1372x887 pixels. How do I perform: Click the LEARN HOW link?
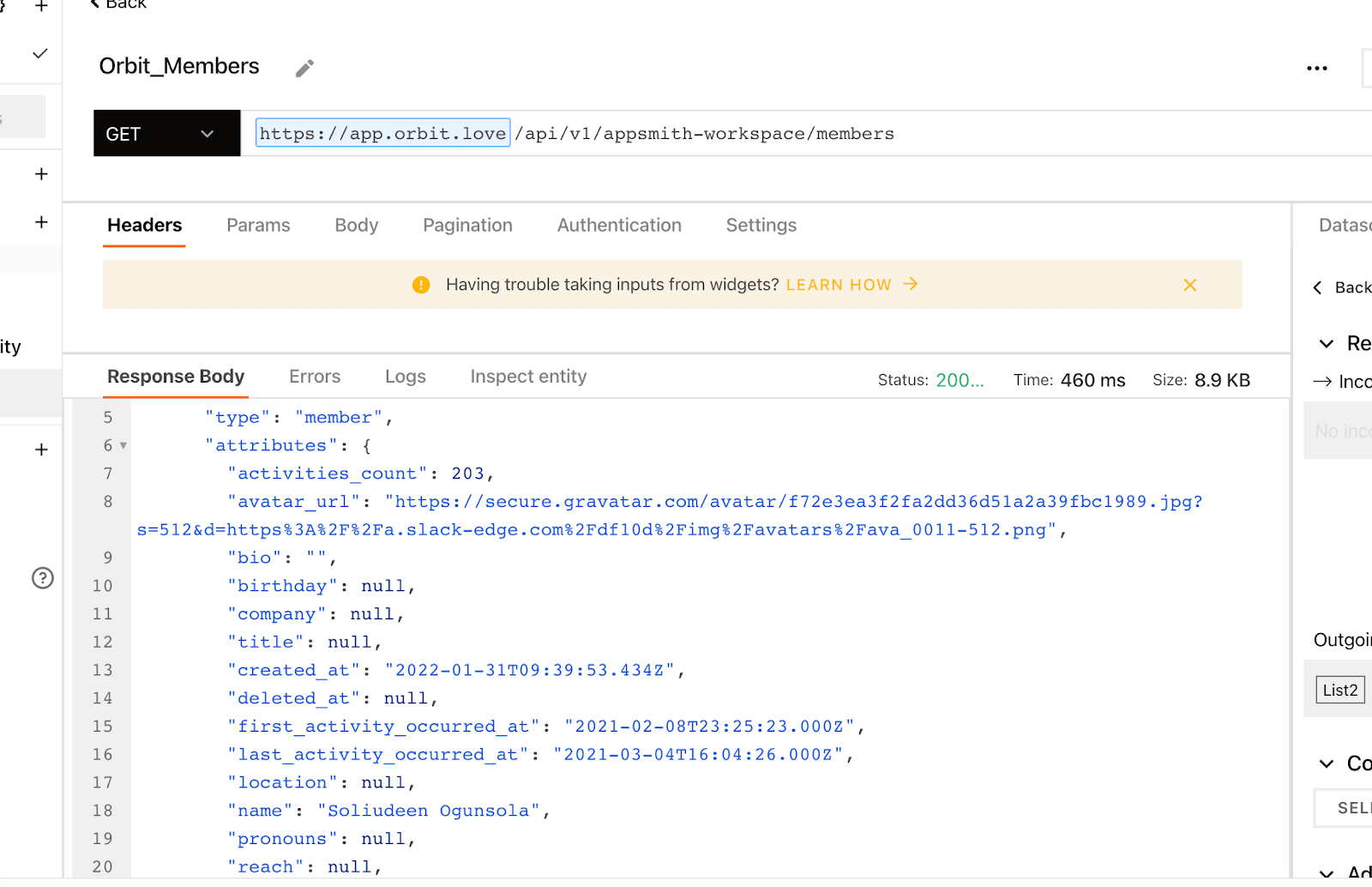click(x=838, y=285)
